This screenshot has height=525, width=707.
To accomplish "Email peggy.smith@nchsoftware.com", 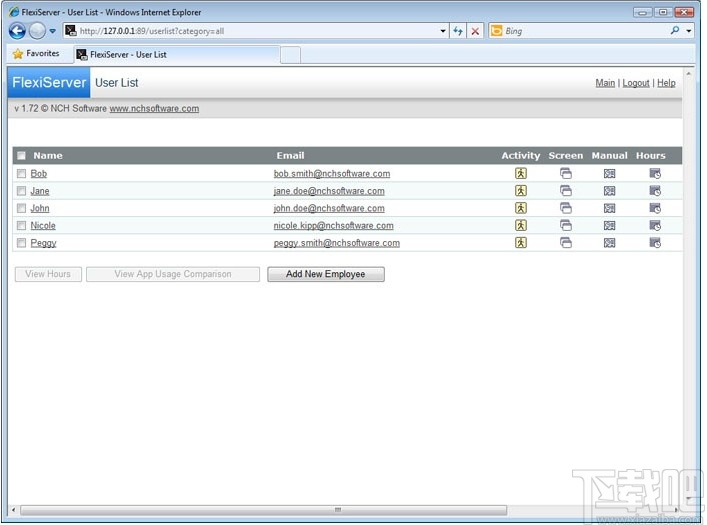I will point(337,243).
